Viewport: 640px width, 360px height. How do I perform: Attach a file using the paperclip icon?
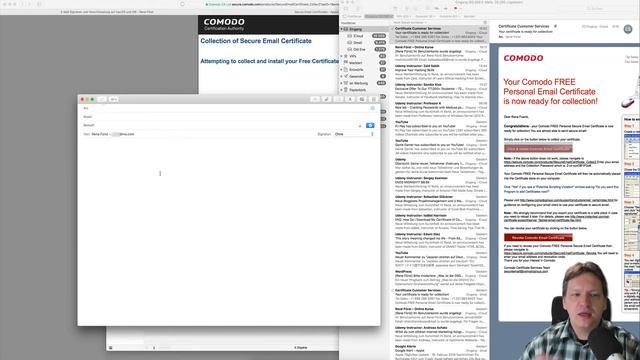click(326, 99)
